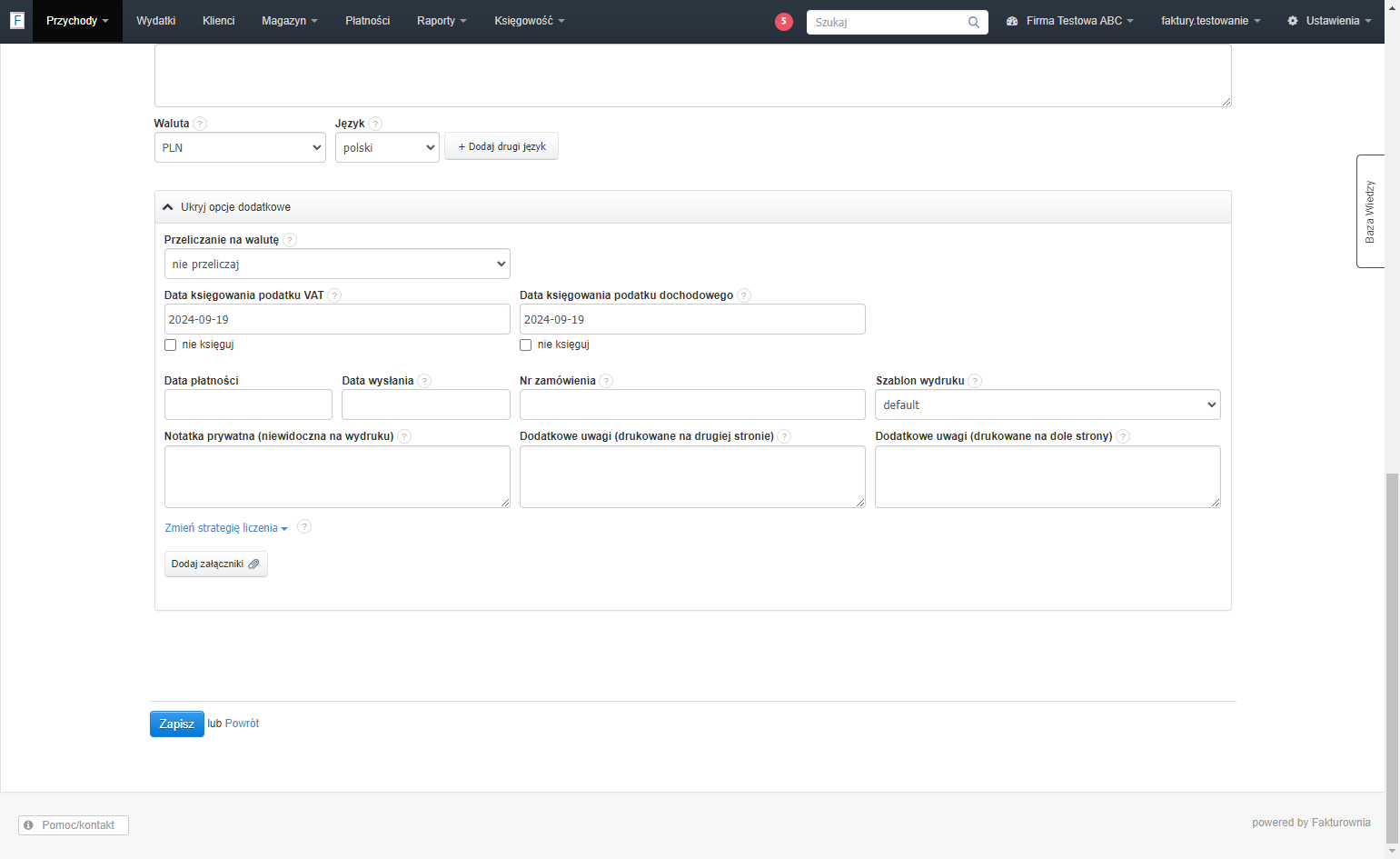The image size is (1400, 859).
Task: Click the Fakturownia F logo icon
Action: [16, 20]
